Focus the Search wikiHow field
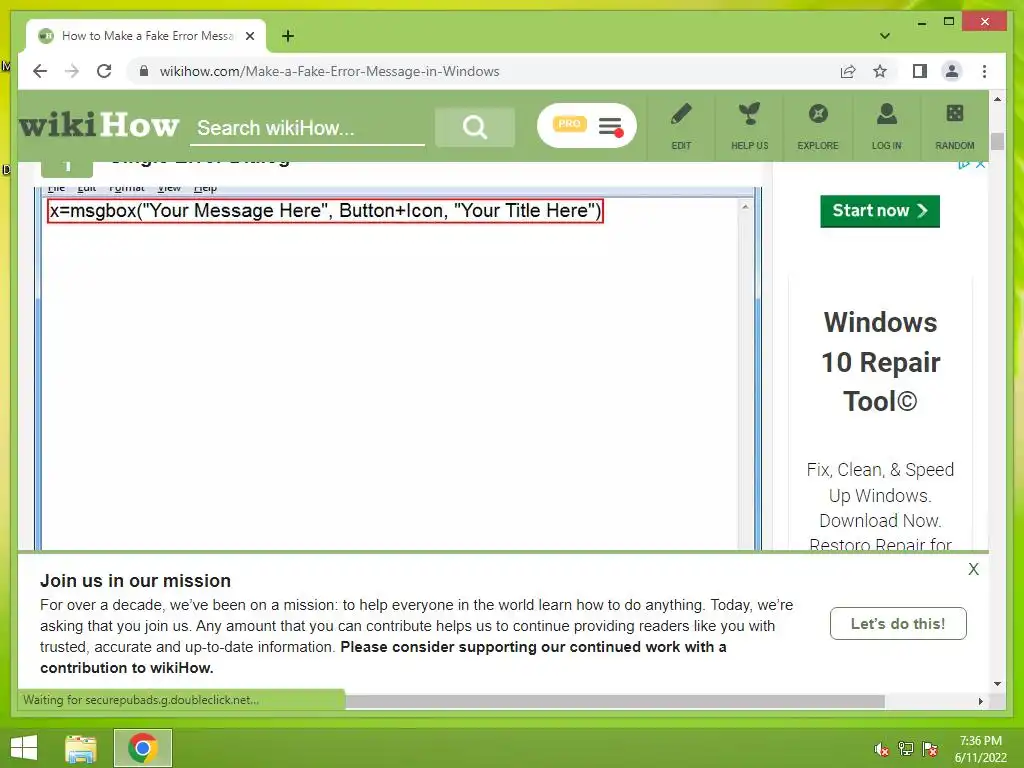The image size is (1024, 768). (x=307, y=128)
